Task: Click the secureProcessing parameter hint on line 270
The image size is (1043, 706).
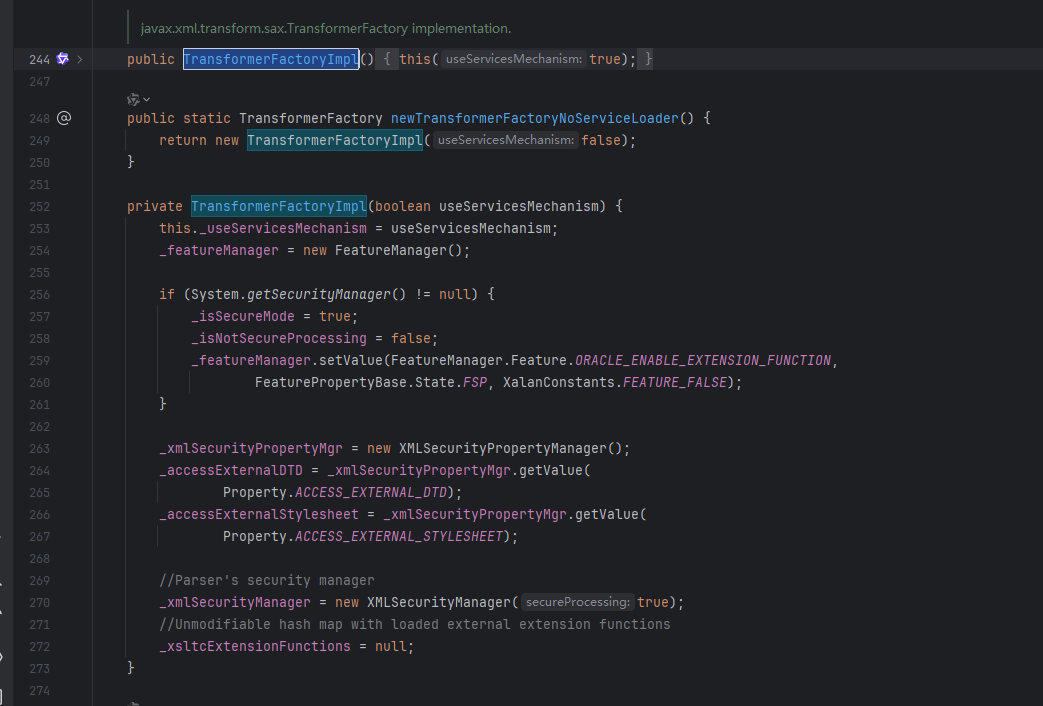Action: [x=579, y=603]
